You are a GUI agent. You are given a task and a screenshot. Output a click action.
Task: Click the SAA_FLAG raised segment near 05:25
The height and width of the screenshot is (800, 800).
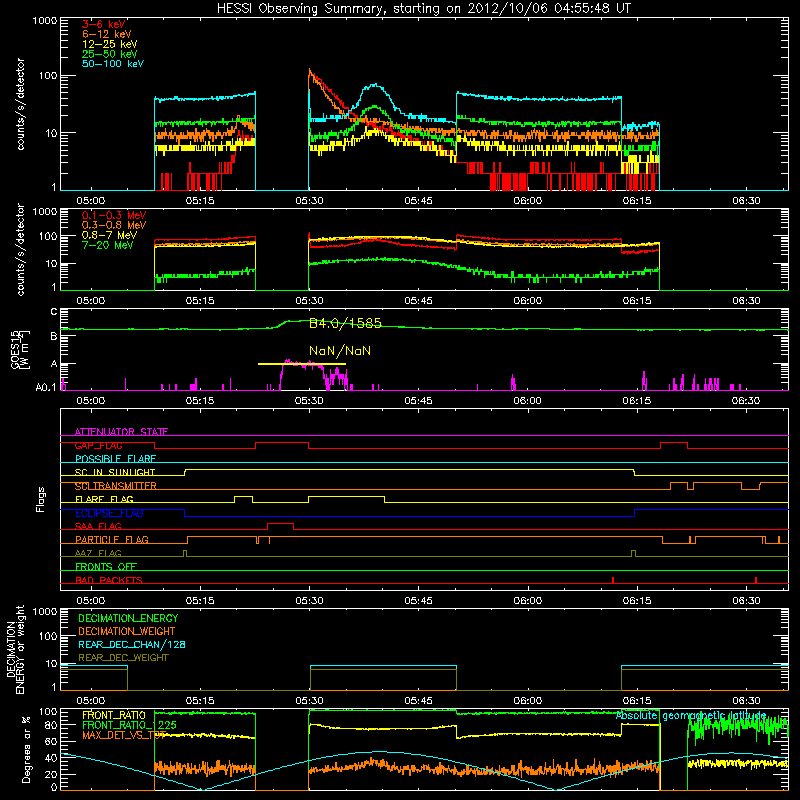[x=281, y=524]
